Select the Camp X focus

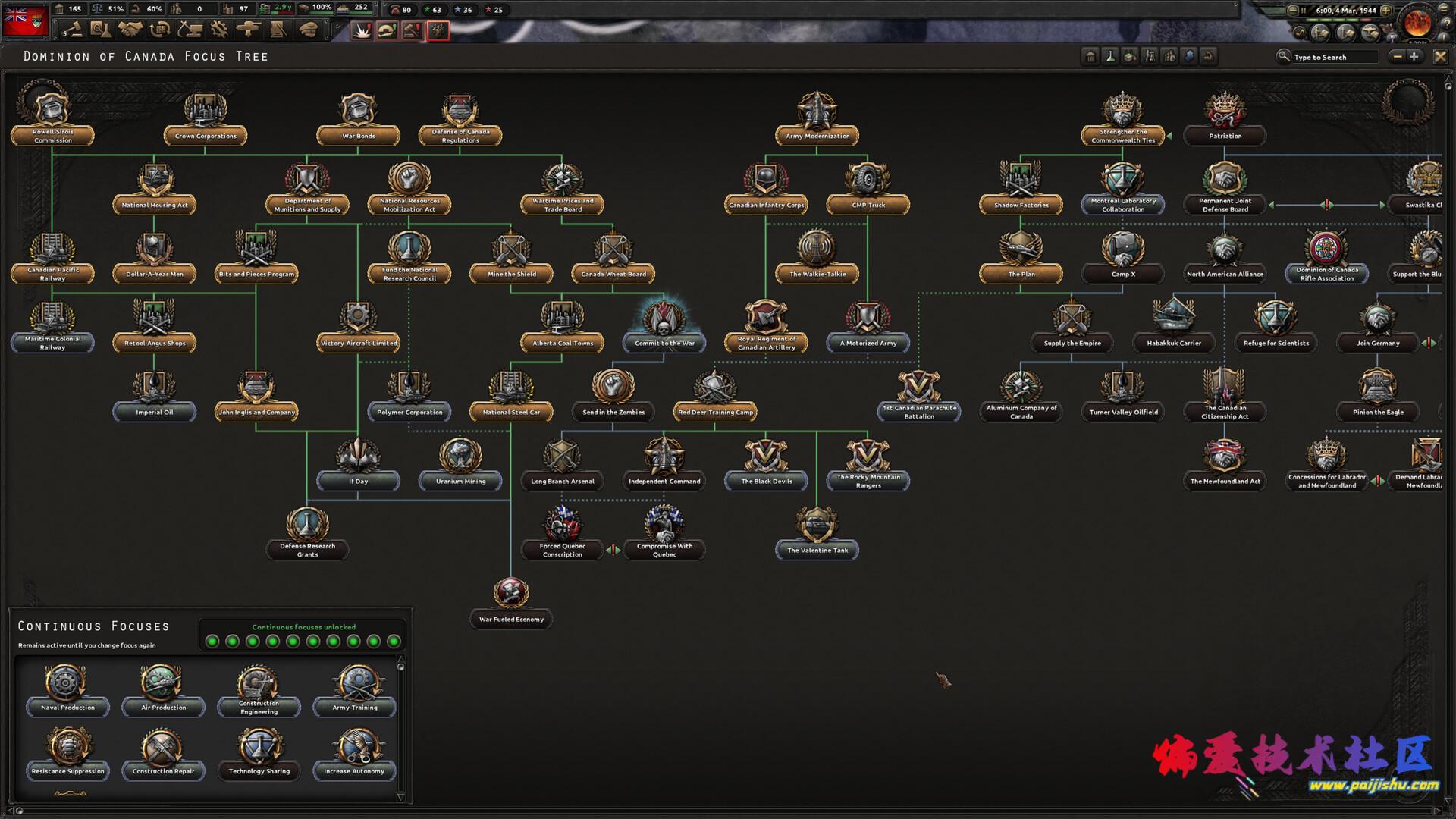[1123, 259]
